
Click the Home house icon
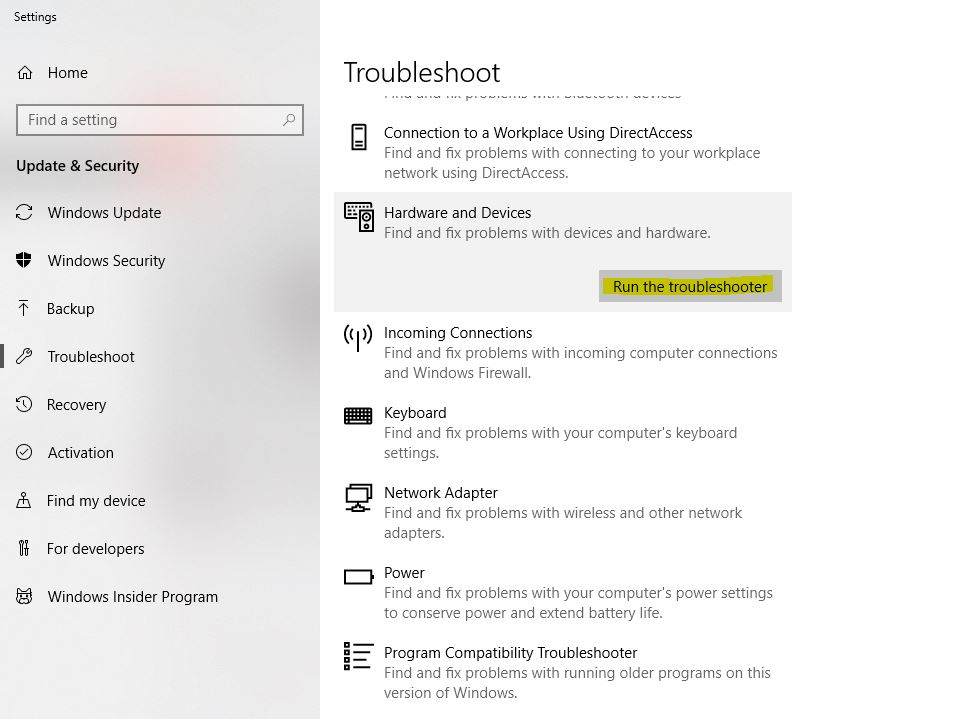click(27, 72)
